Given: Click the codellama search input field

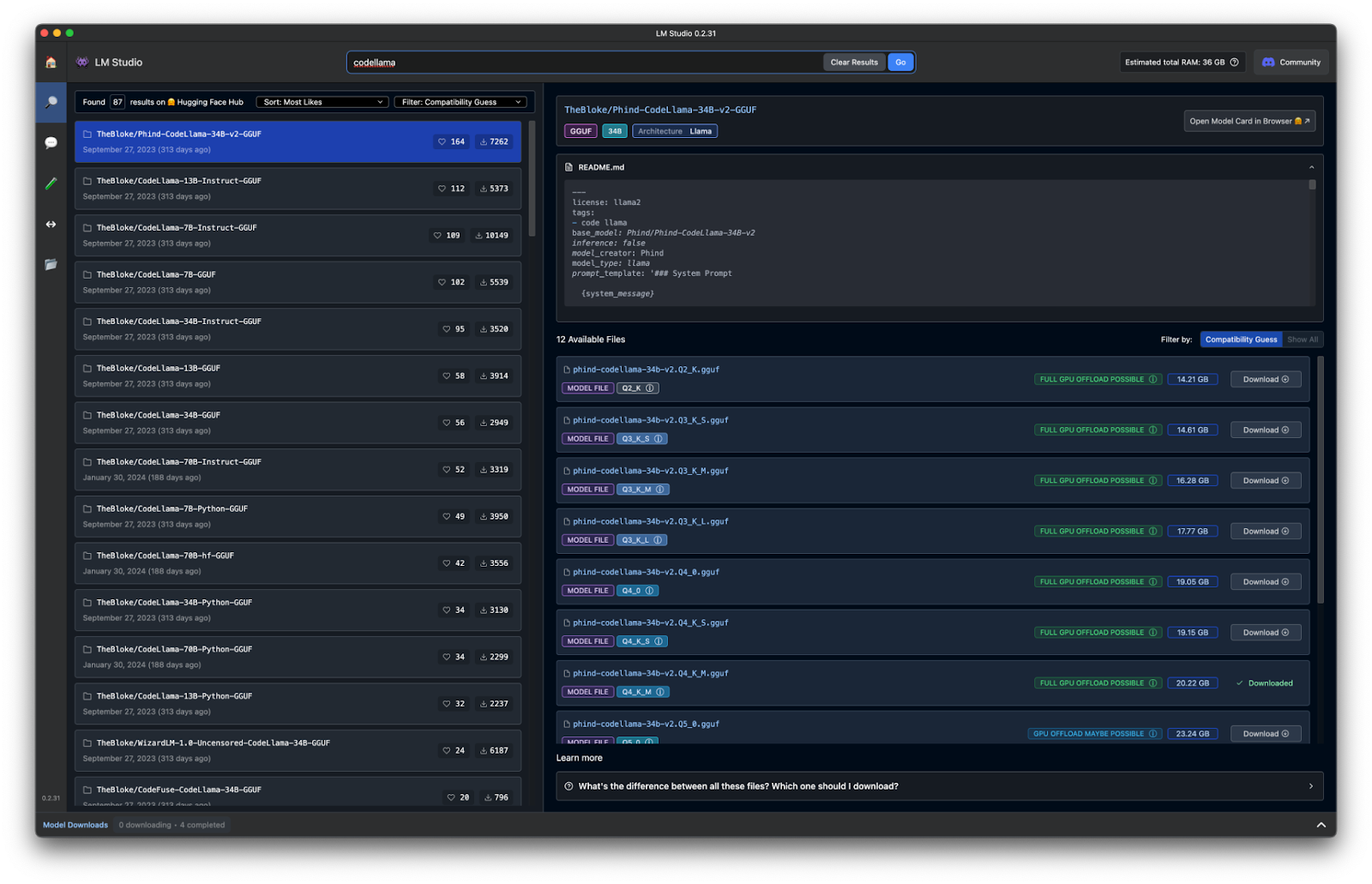Looking at the screenshot, I should [x=585, y=62].
